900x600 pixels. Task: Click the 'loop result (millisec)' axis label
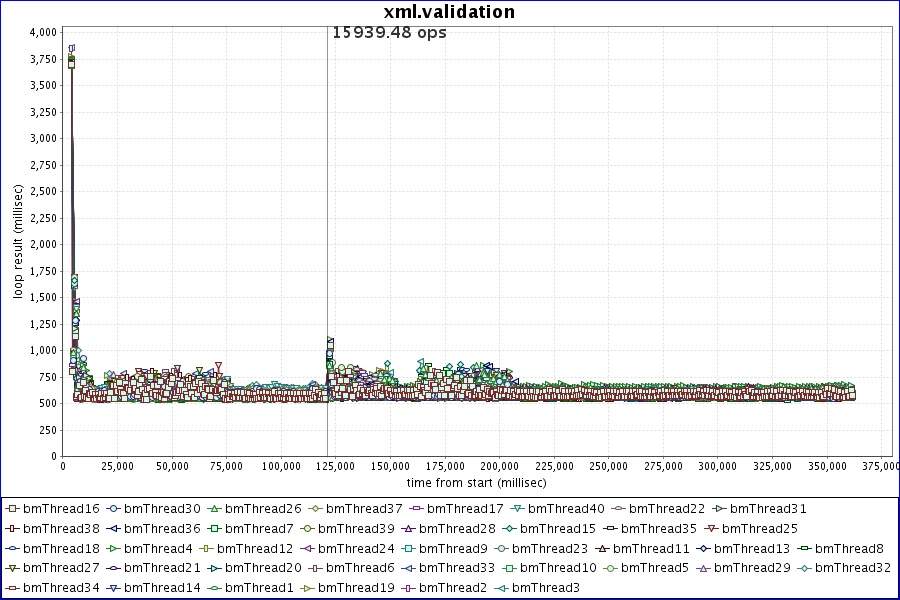click(x=17, y=240)
